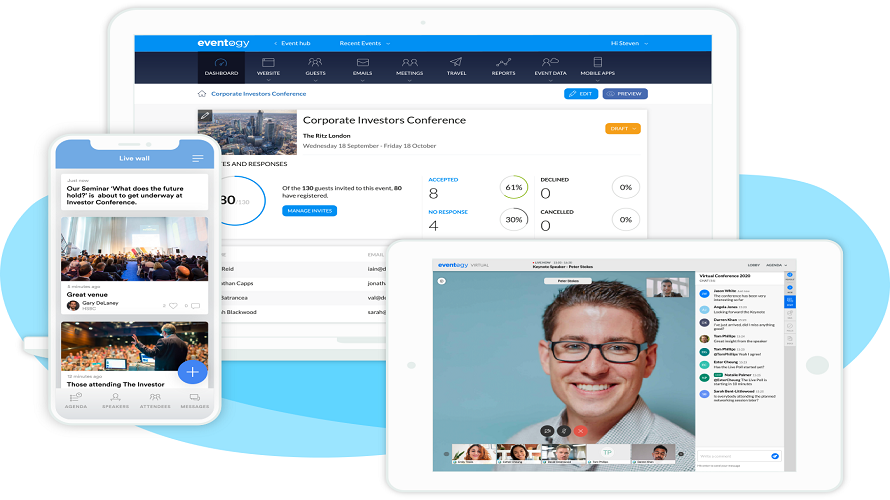890x500 pixels.
Task: Expand the Agenda dropdown on tablet
Action: pos(776,265)
